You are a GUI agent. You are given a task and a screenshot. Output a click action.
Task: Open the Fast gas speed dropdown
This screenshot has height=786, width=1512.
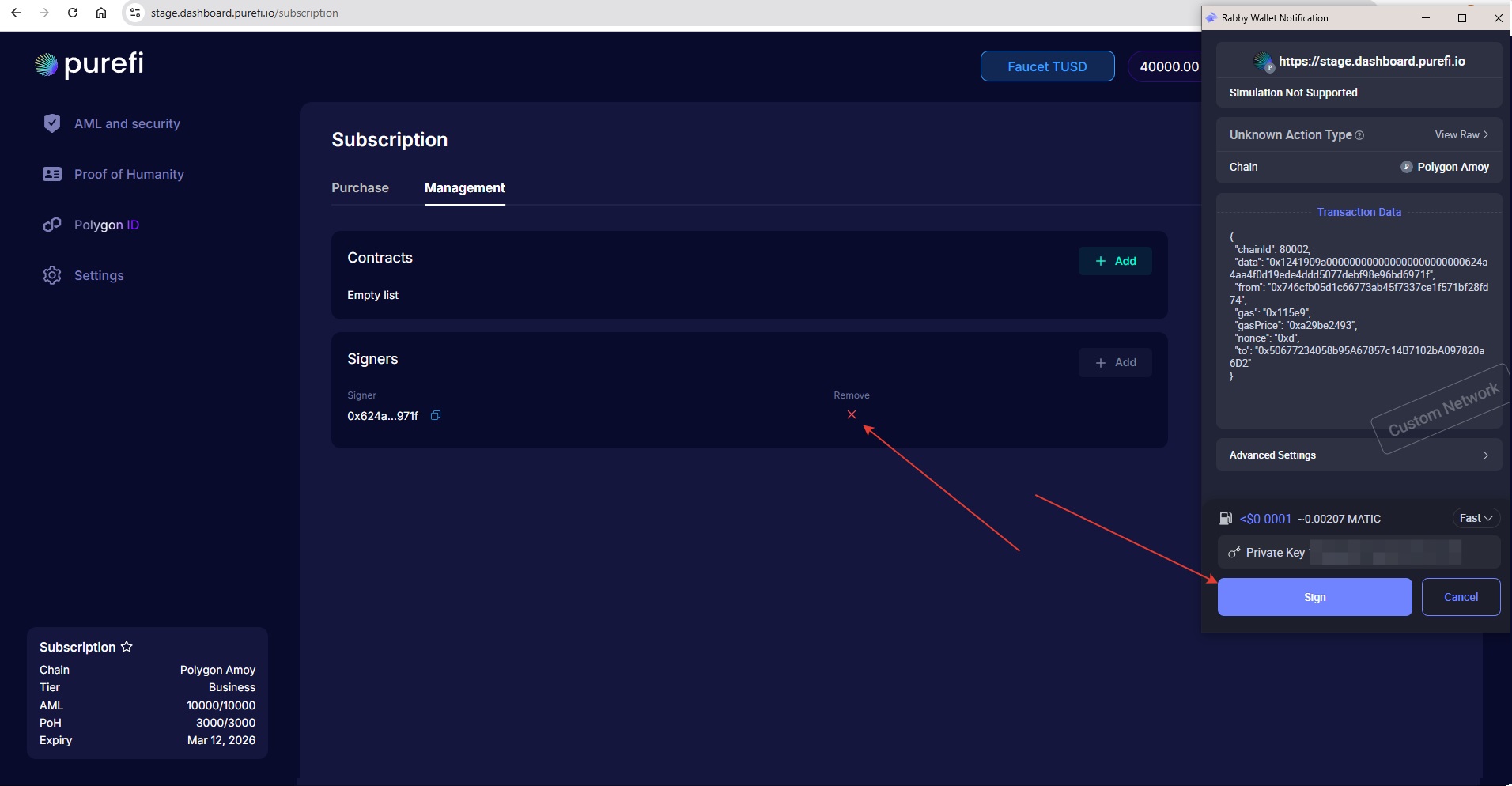pyautogui.click(x=1475, y=518)
